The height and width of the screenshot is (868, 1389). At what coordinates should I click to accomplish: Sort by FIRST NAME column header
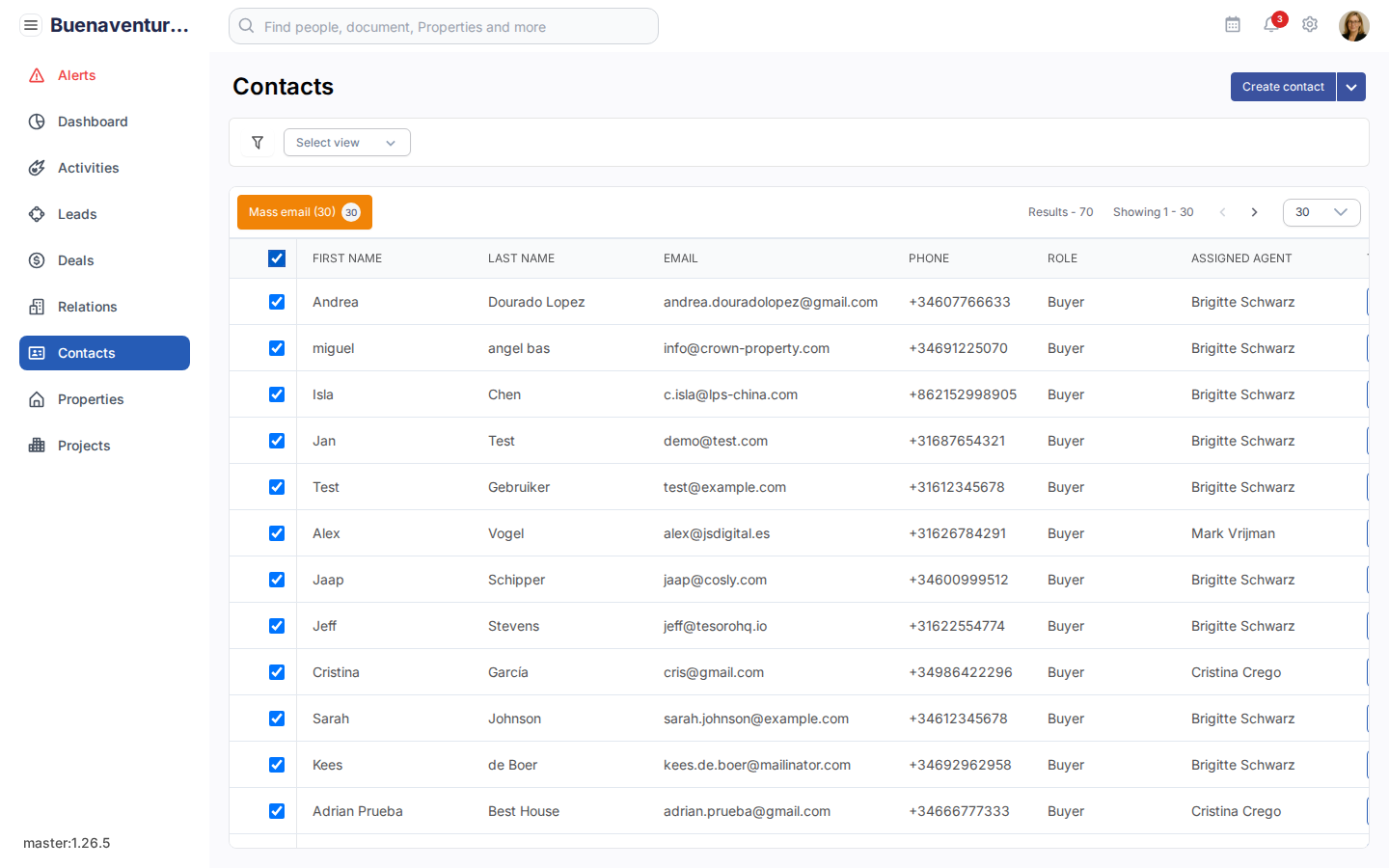pyautogui.click(x=347, y=258)
